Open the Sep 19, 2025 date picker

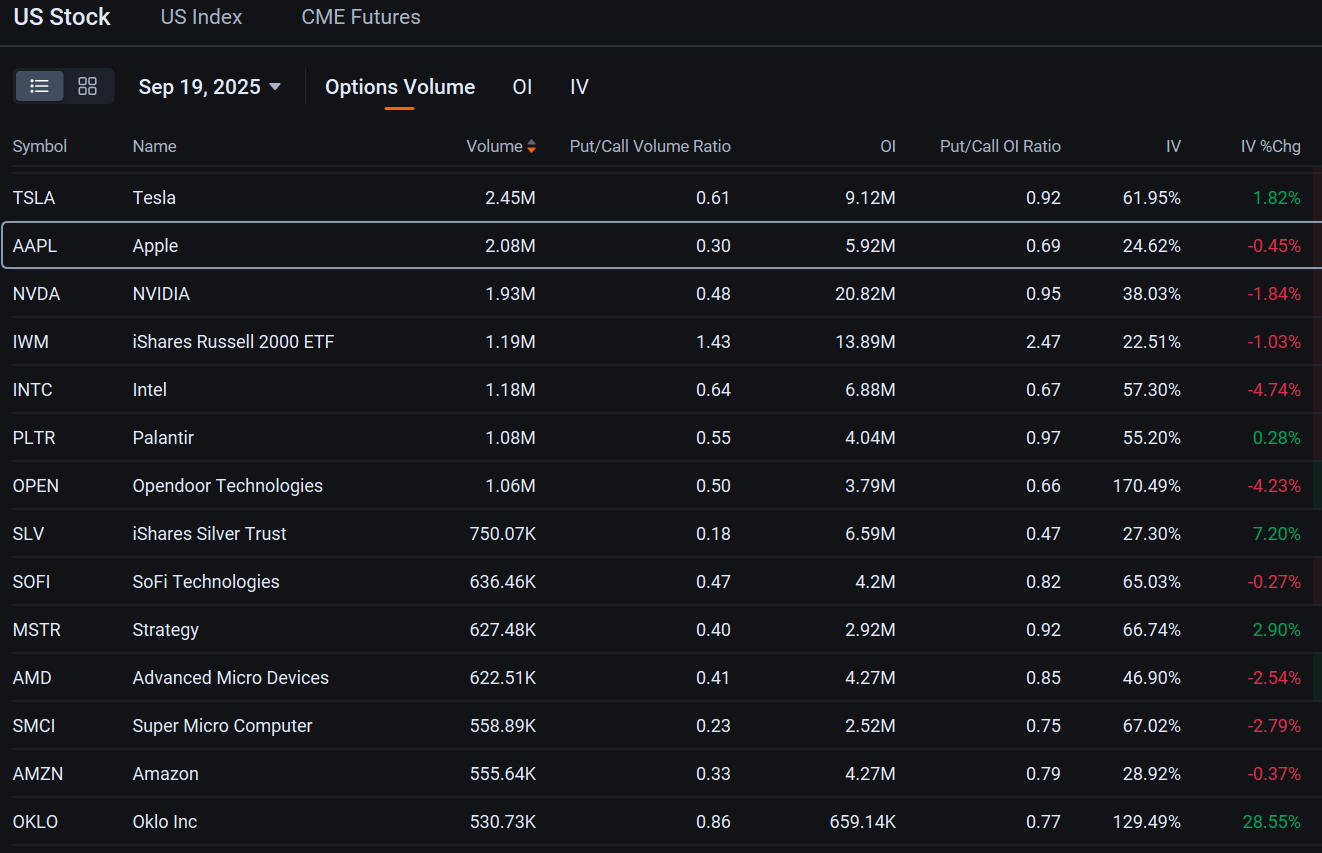coord(200,86)
